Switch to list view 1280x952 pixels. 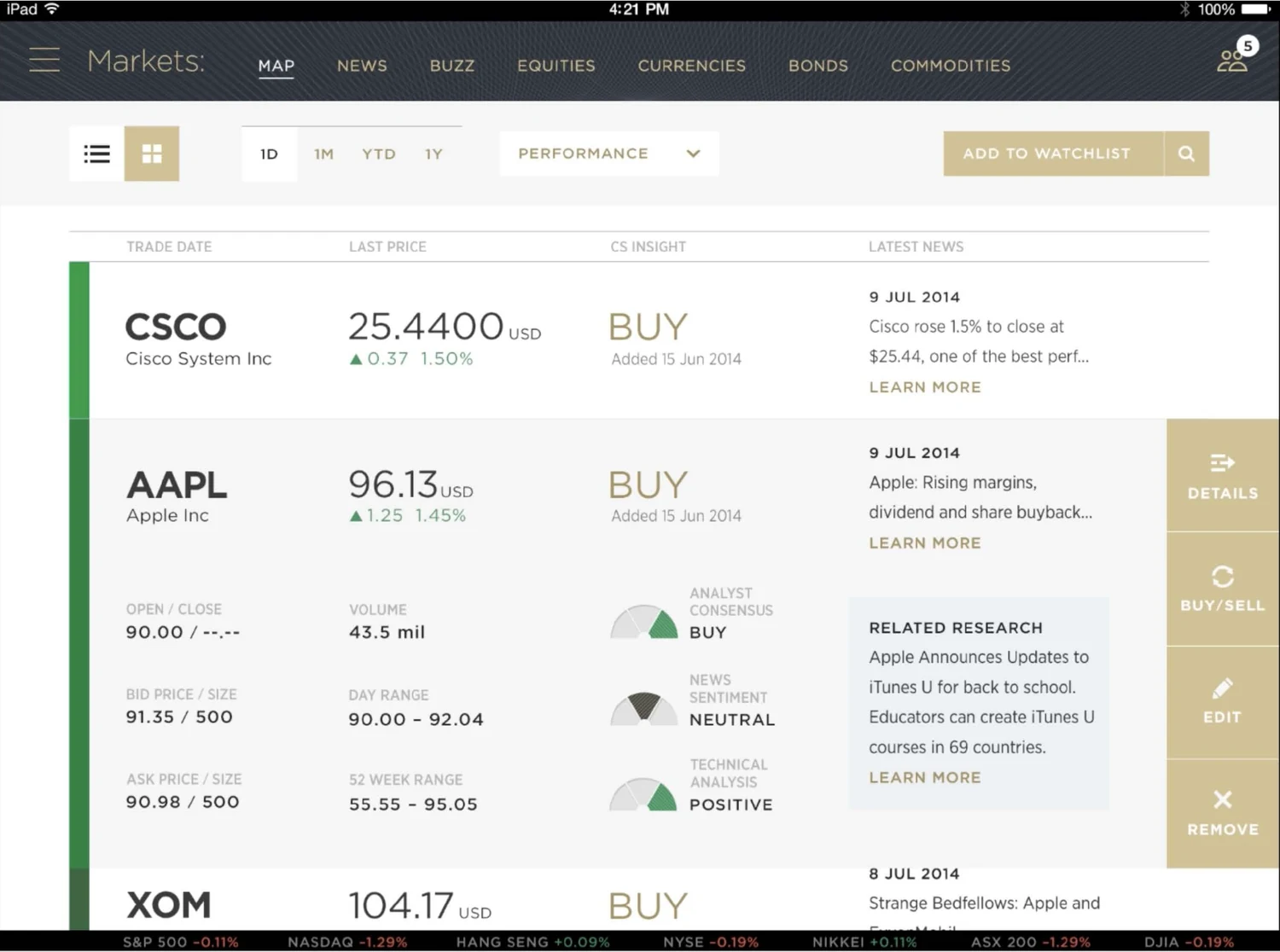tap(96, 154)
